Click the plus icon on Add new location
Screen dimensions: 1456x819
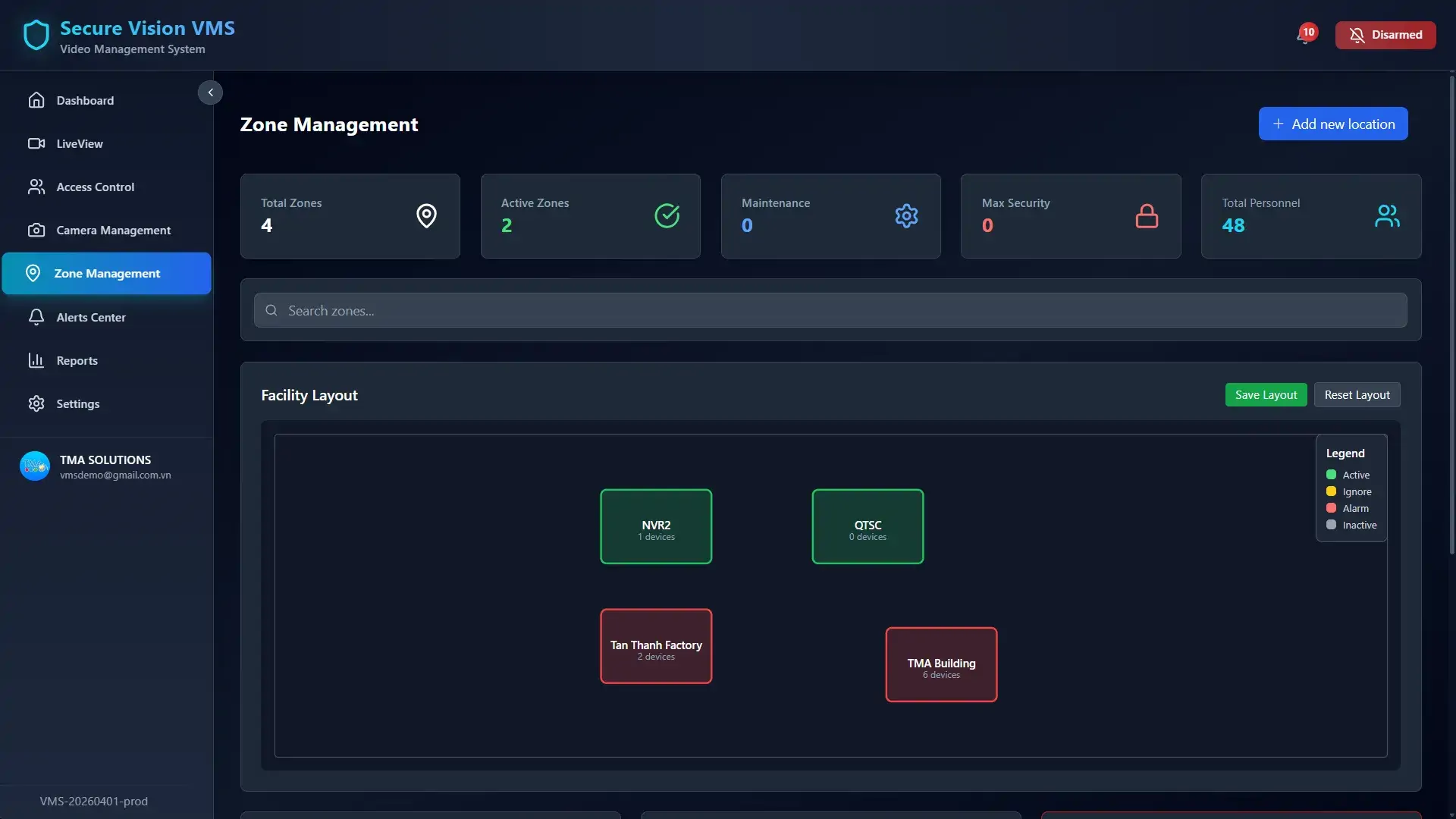[1279, 124]
